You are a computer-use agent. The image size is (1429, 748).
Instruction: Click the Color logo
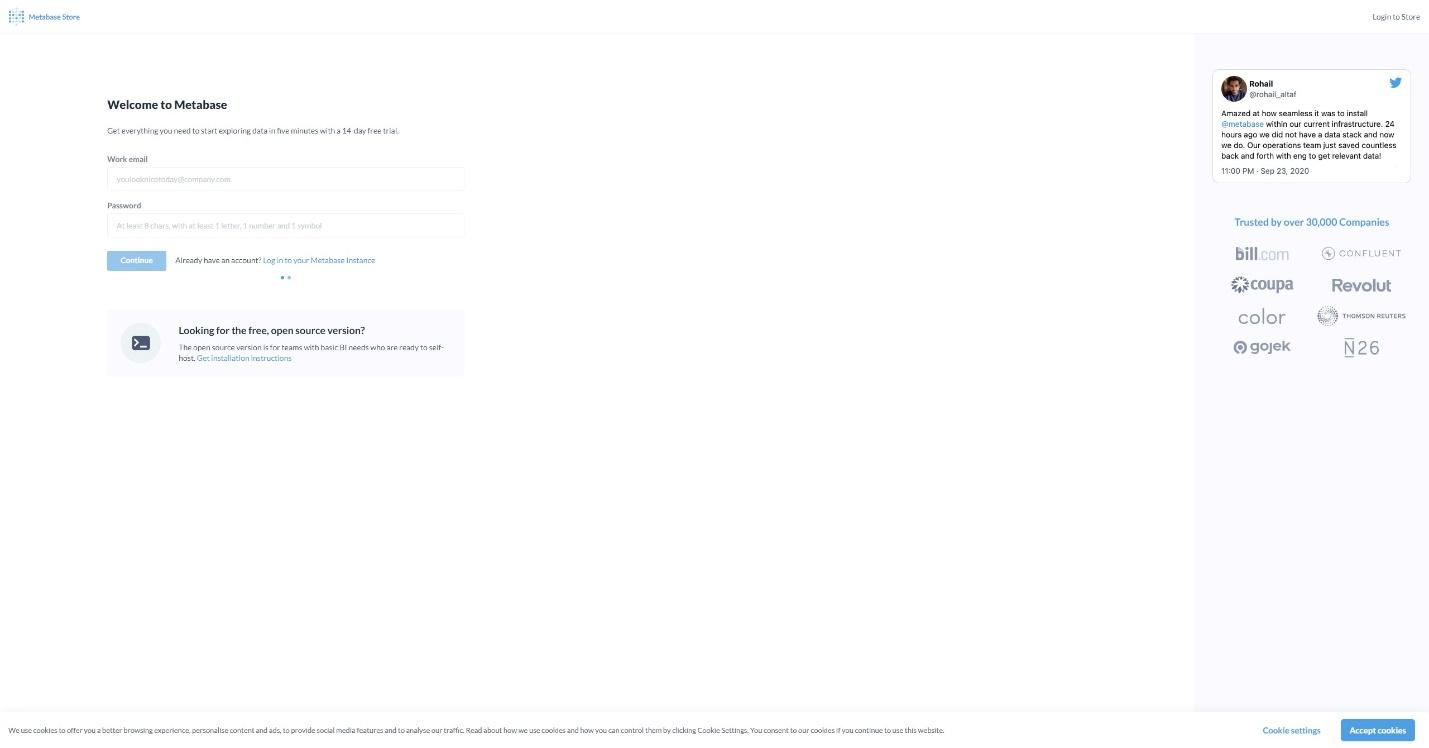point(1262,317)
